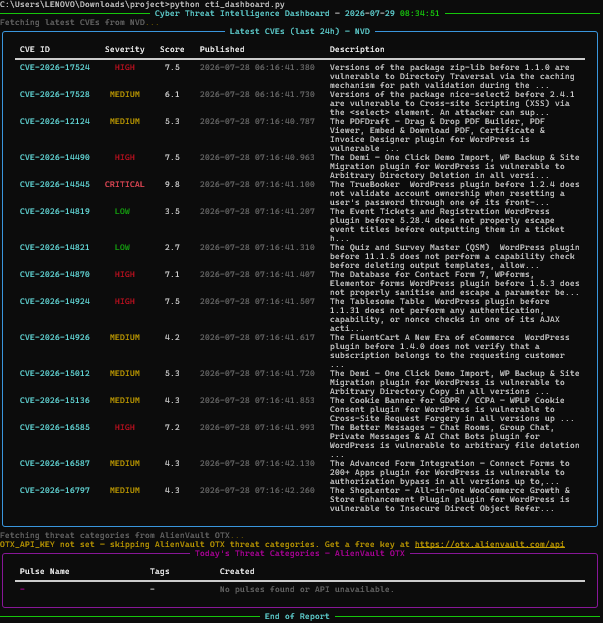
Task: Select CVE-2026-14926 identifier
Action: [x=55, y=337]
